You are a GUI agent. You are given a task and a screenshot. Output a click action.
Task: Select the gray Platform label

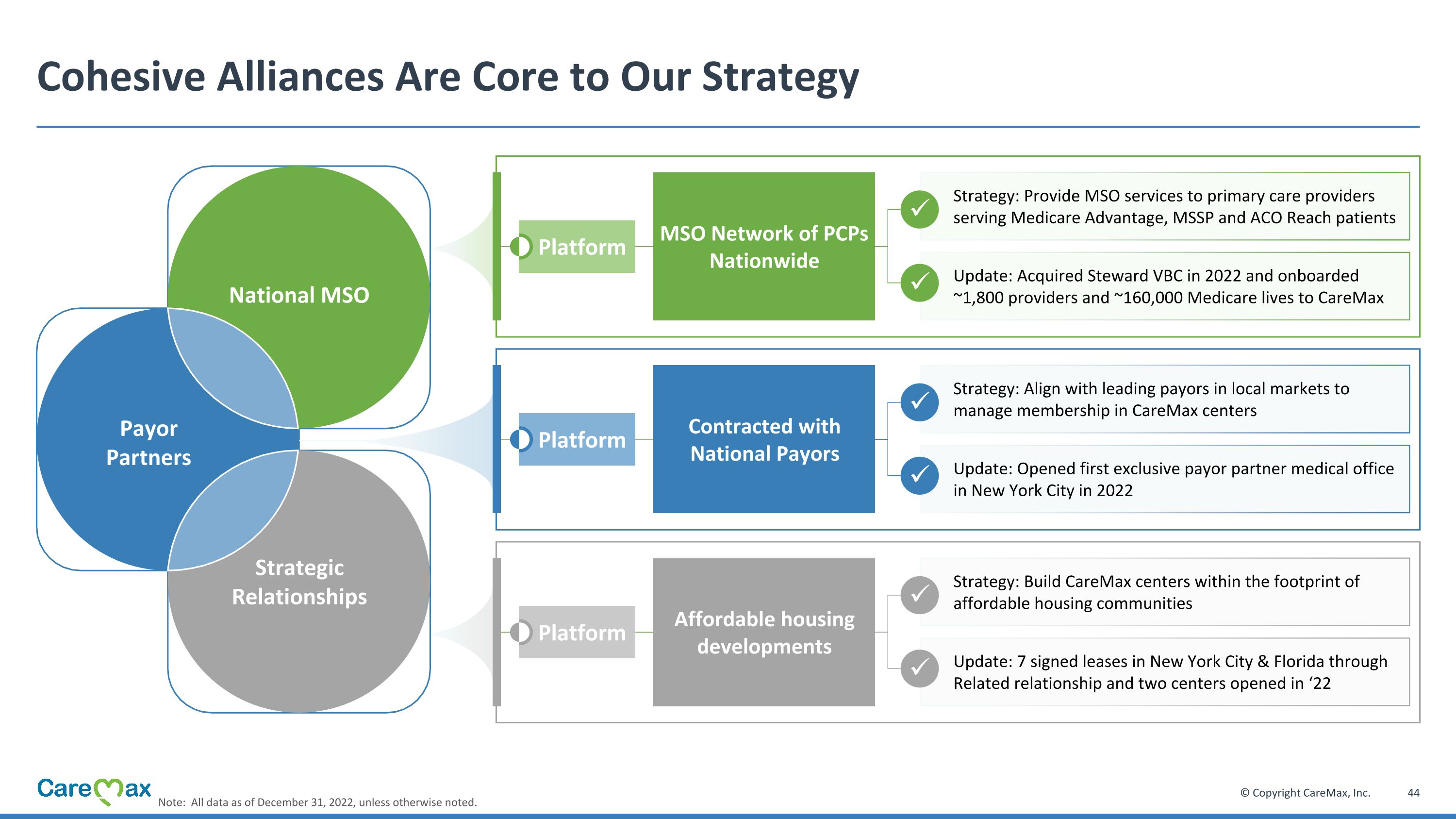[577, 632]
